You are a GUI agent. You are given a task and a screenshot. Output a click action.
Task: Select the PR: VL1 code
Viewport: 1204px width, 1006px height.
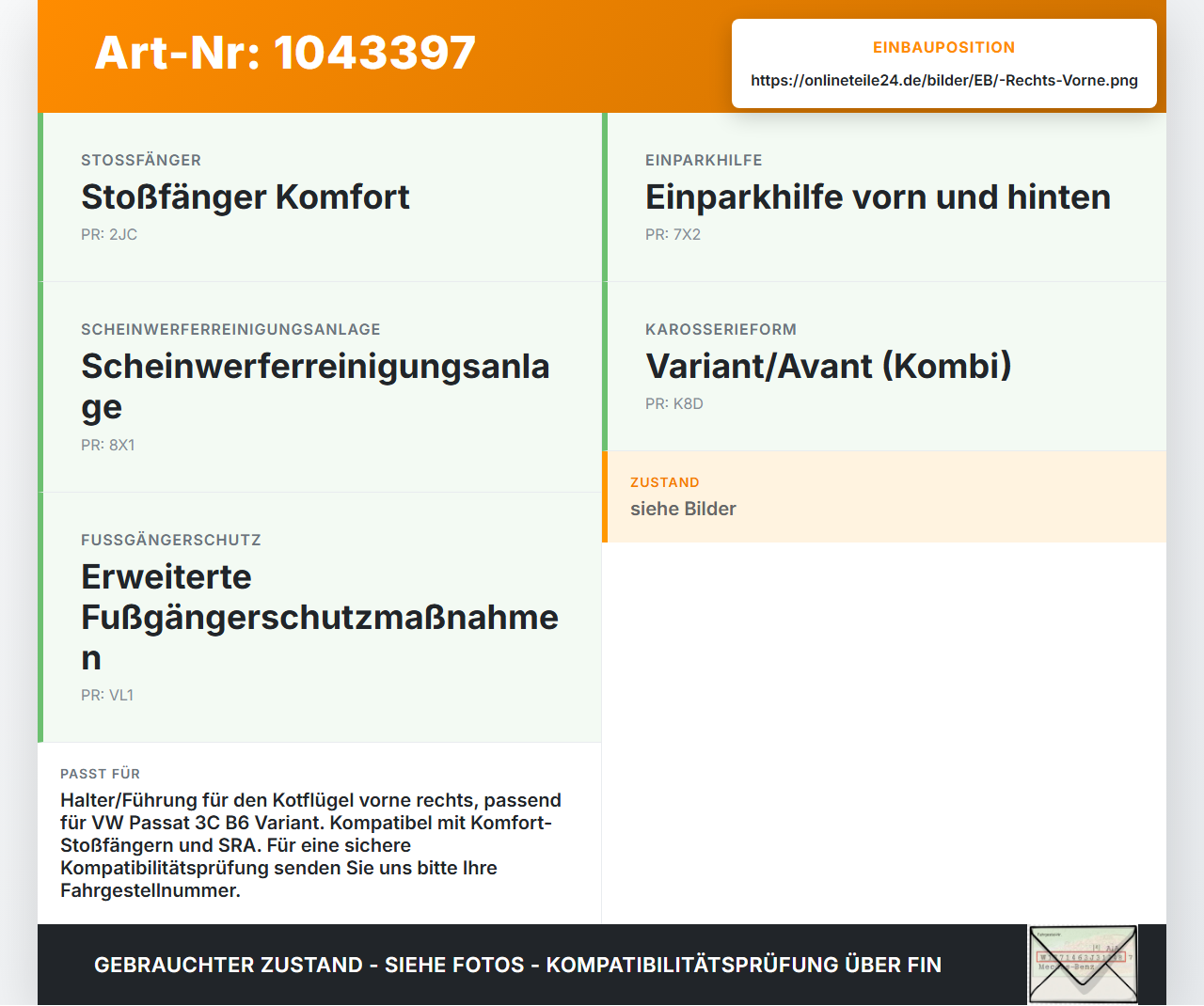point(107,695)
